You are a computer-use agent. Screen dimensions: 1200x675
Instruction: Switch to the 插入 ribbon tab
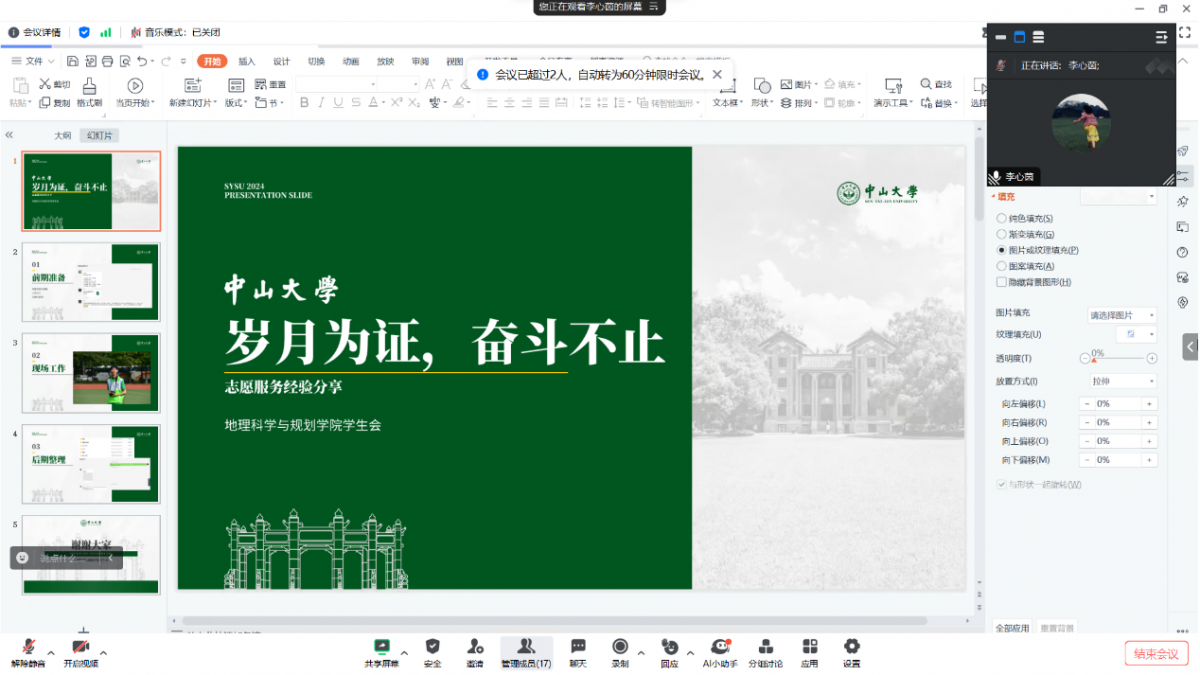click(x=246, y=62)
